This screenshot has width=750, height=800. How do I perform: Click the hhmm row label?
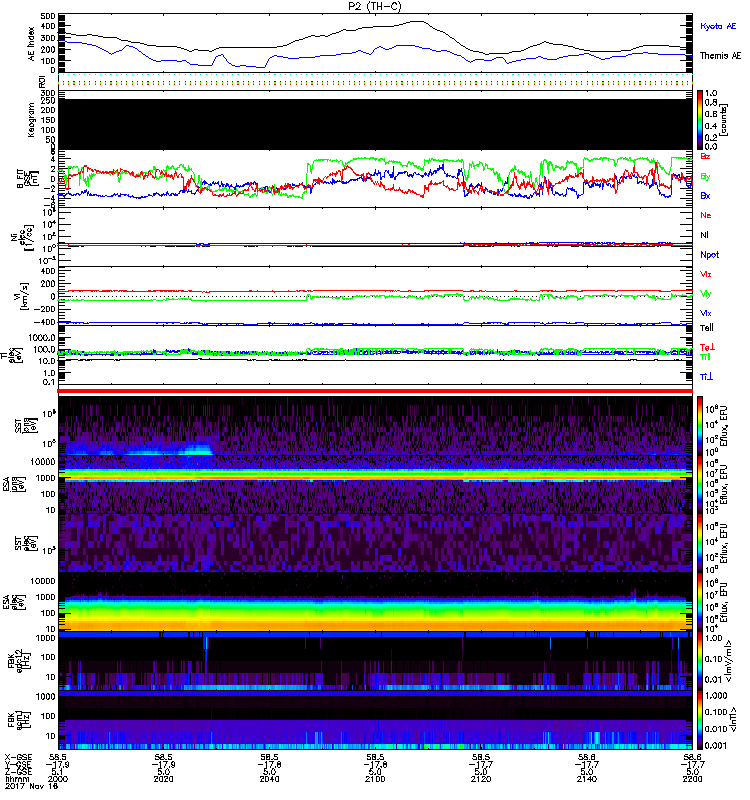click(x=17, y=780)
